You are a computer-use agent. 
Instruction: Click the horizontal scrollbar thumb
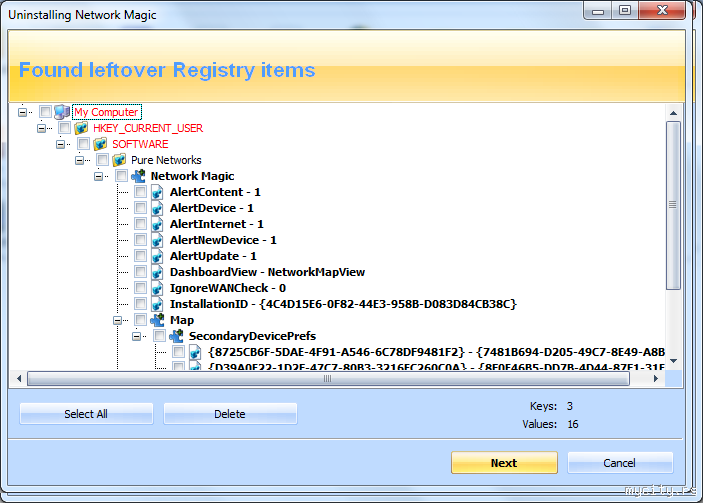click(x=328, y=379)
